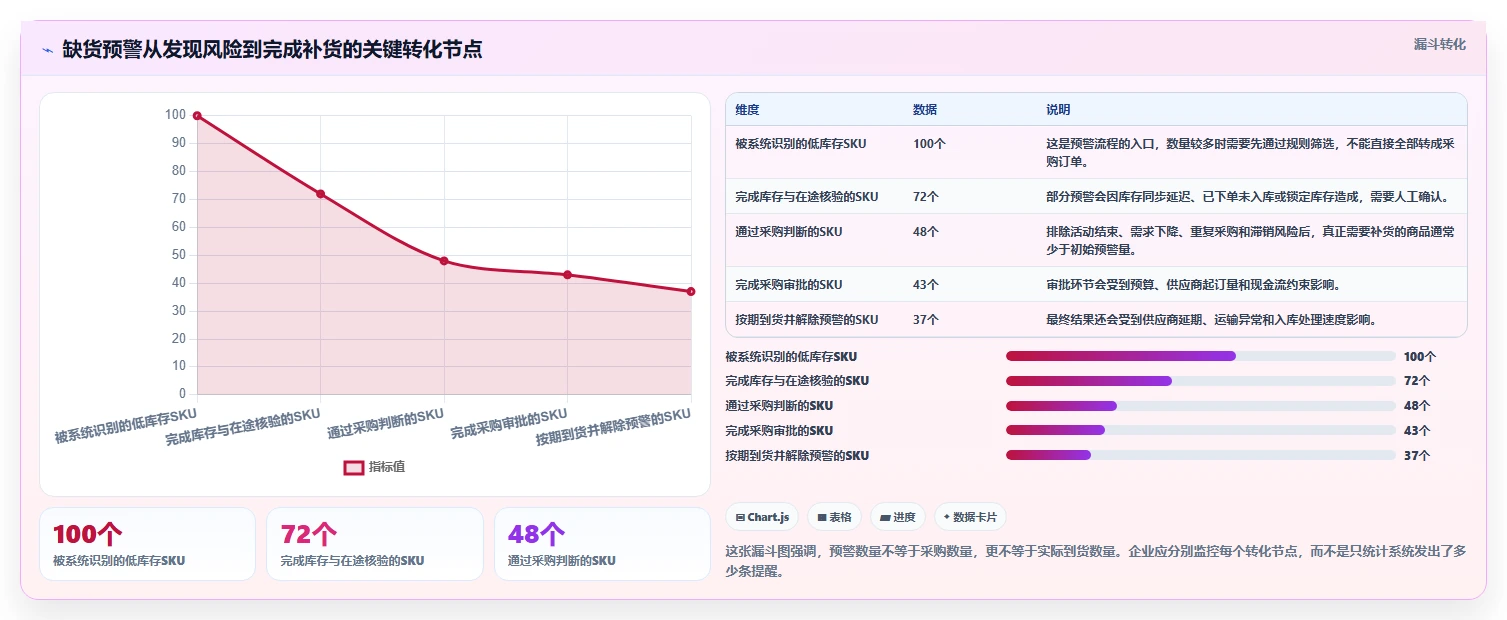The image size is (1507, 620).
Task: Click the 37个 value in the table
Action: (926, 320)
